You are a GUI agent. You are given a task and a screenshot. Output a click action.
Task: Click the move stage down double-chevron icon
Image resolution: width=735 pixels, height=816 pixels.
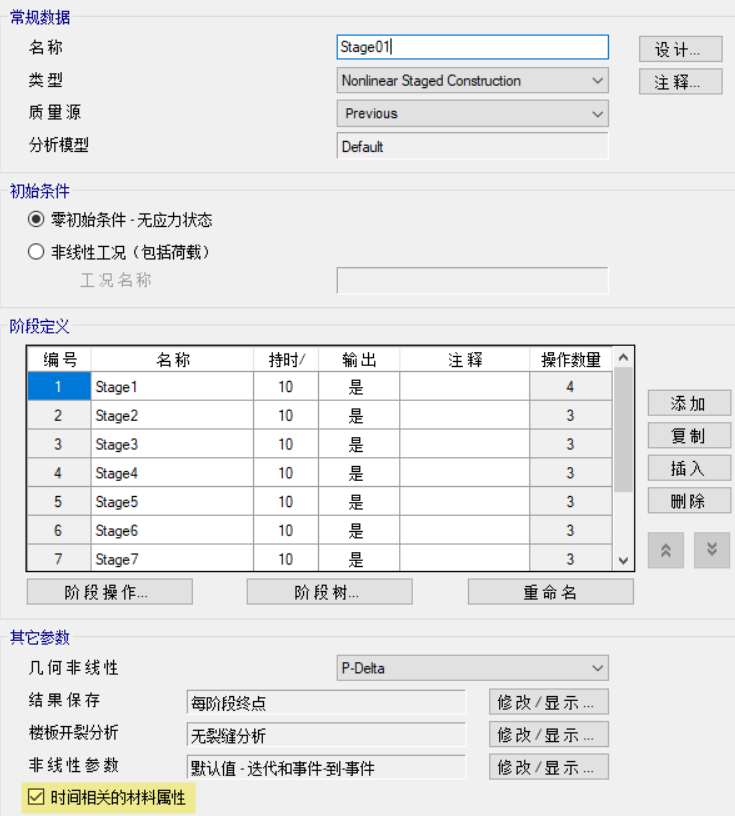(712, 550)
